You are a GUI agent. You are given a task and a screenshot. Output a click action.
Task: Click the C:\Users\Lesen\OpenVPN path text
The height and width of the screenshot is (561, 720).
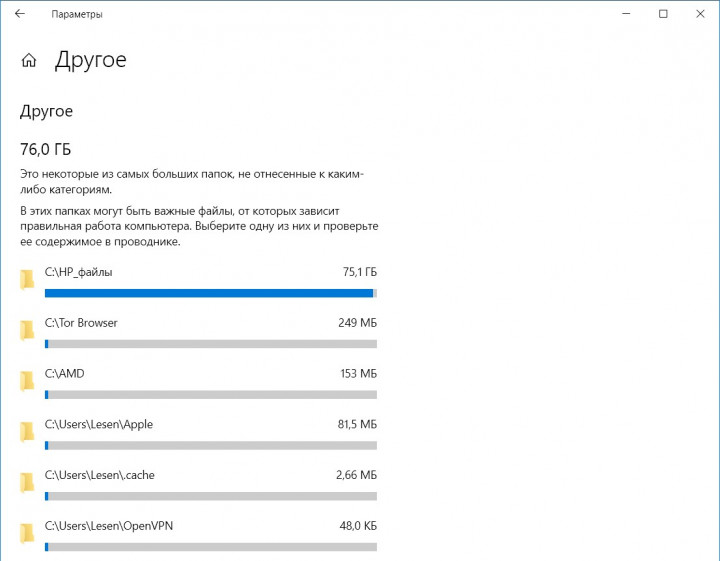109,526
